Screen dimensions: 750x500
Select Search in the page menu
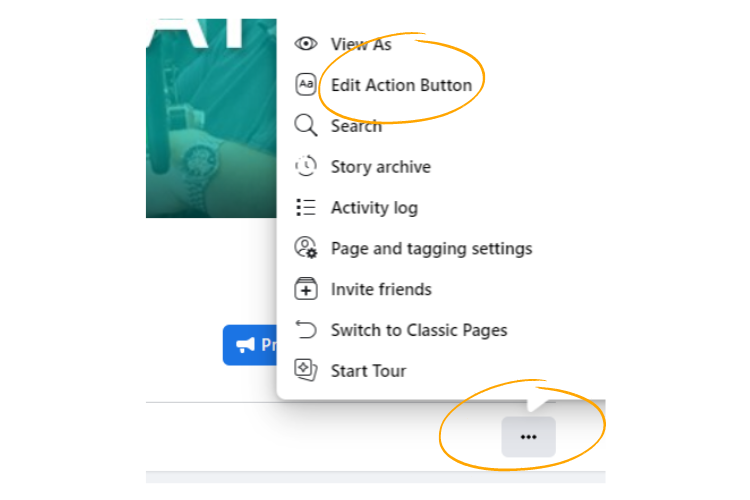[x=356, y=126]
